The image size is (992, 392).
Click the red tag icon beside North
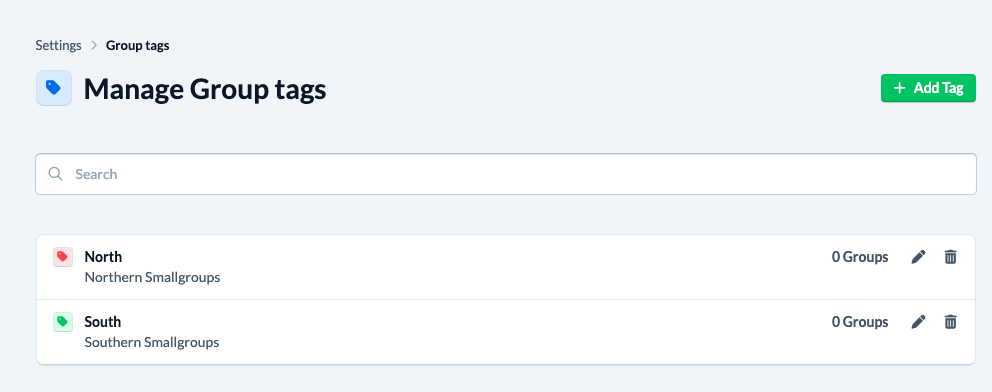point(63,257)
